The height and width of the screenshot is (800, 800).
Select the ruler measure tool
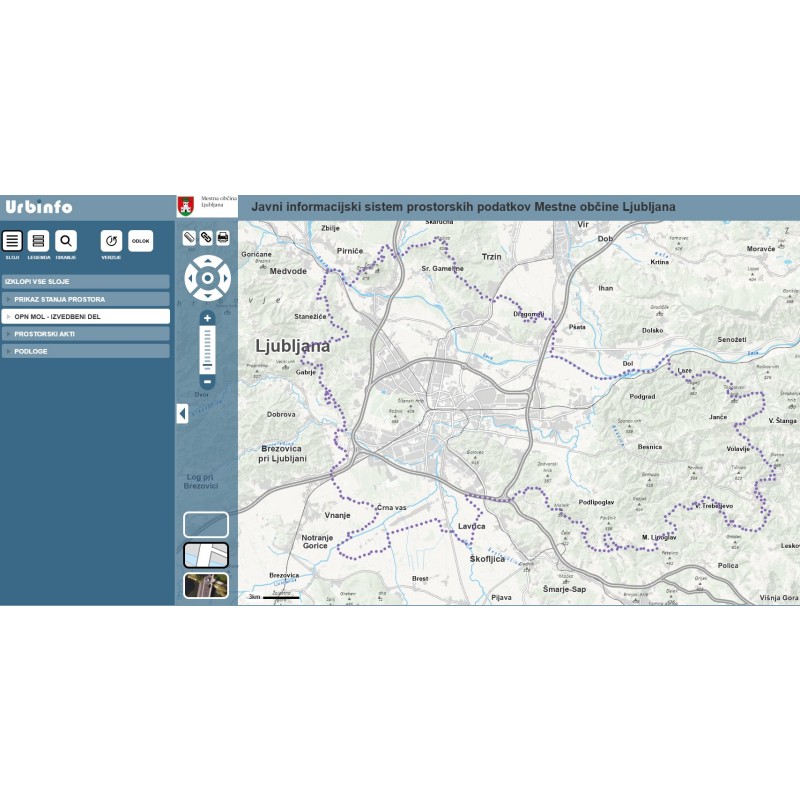pos(189,238)
